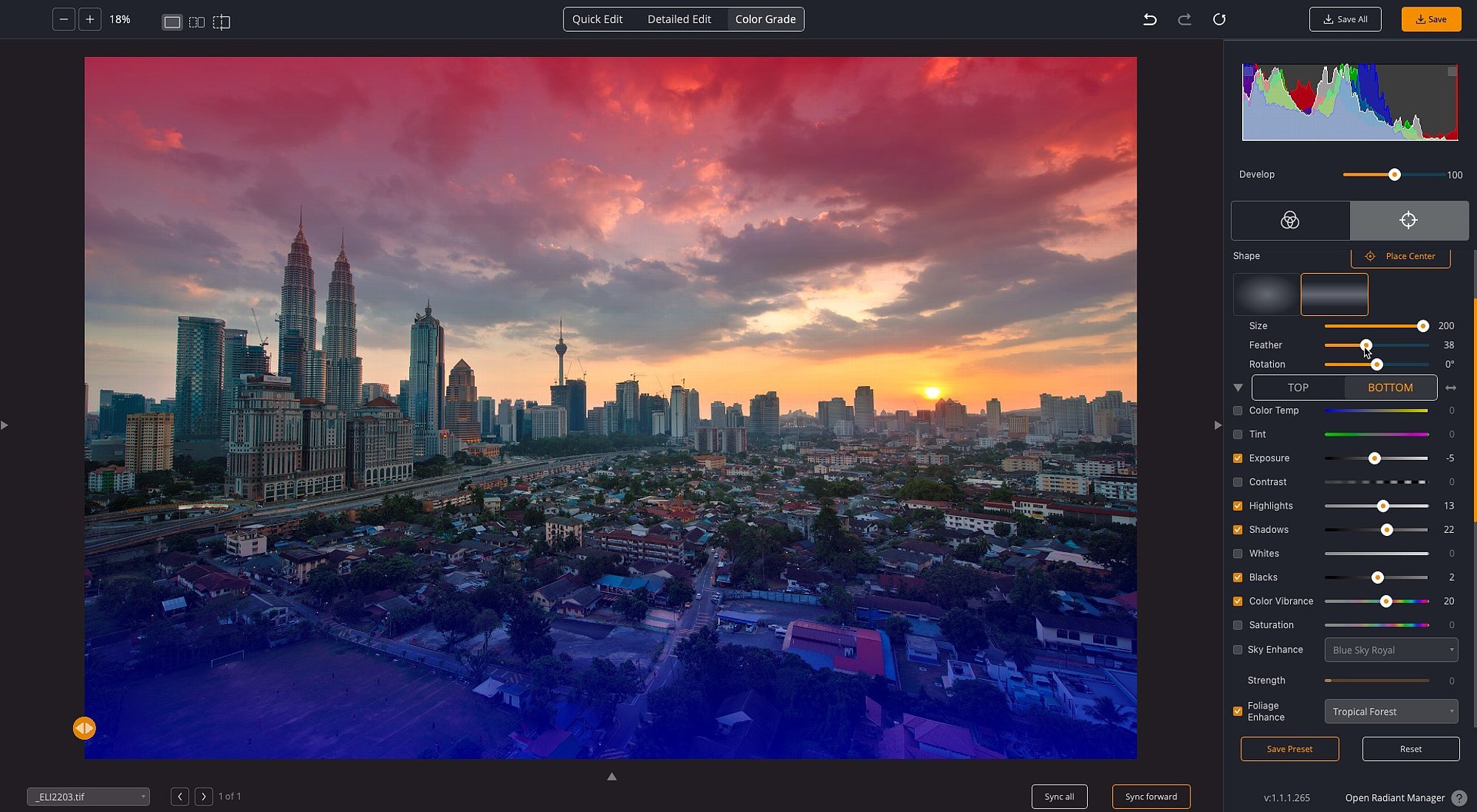Click the right panel vertical scrollbar
Image resolution: width=1477 pixels, height=812 pixels.
point(1475,410)
